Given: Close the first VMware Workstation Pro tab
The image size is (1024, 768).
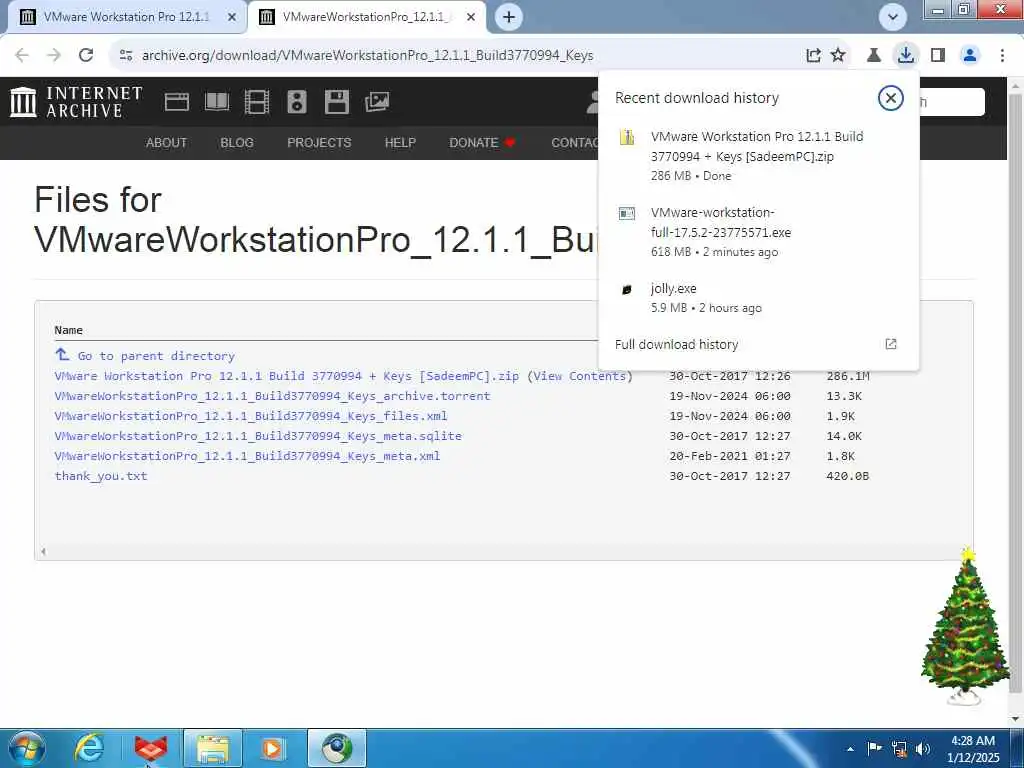Looking at the screenshot, I should pyautogui.click(x=232, y=18).
